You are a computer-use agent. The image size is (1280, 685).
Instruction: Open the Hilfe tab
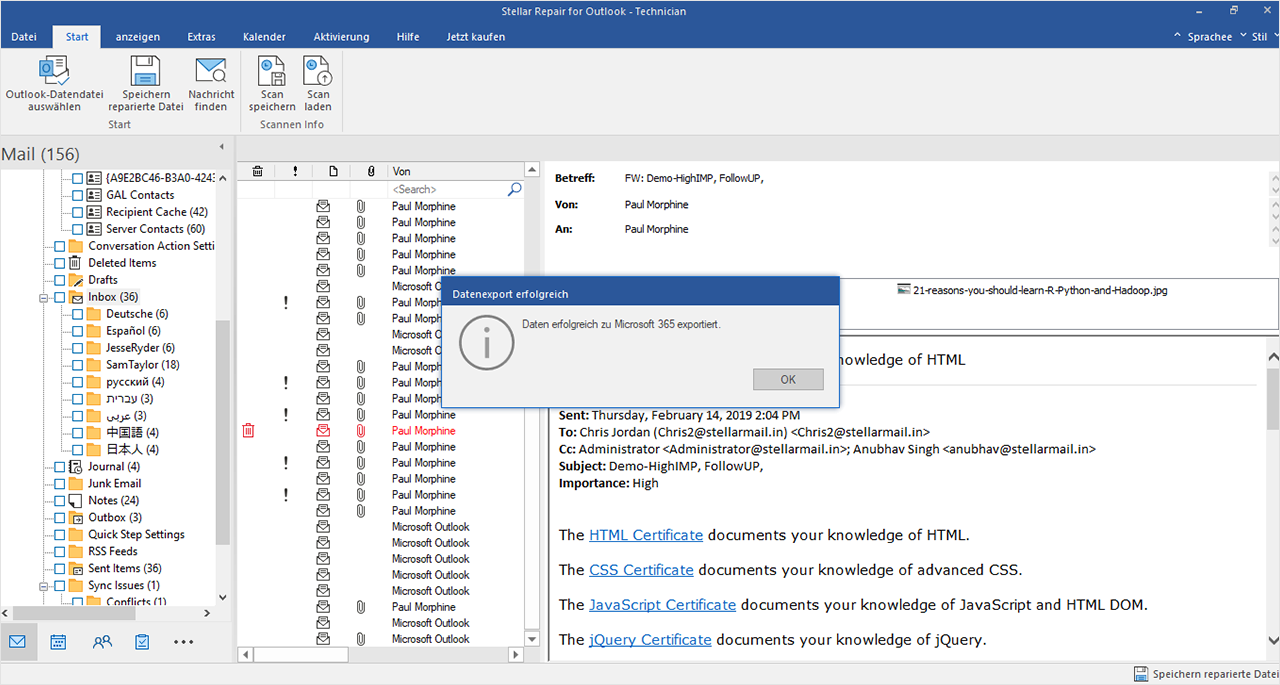[408, 37]
